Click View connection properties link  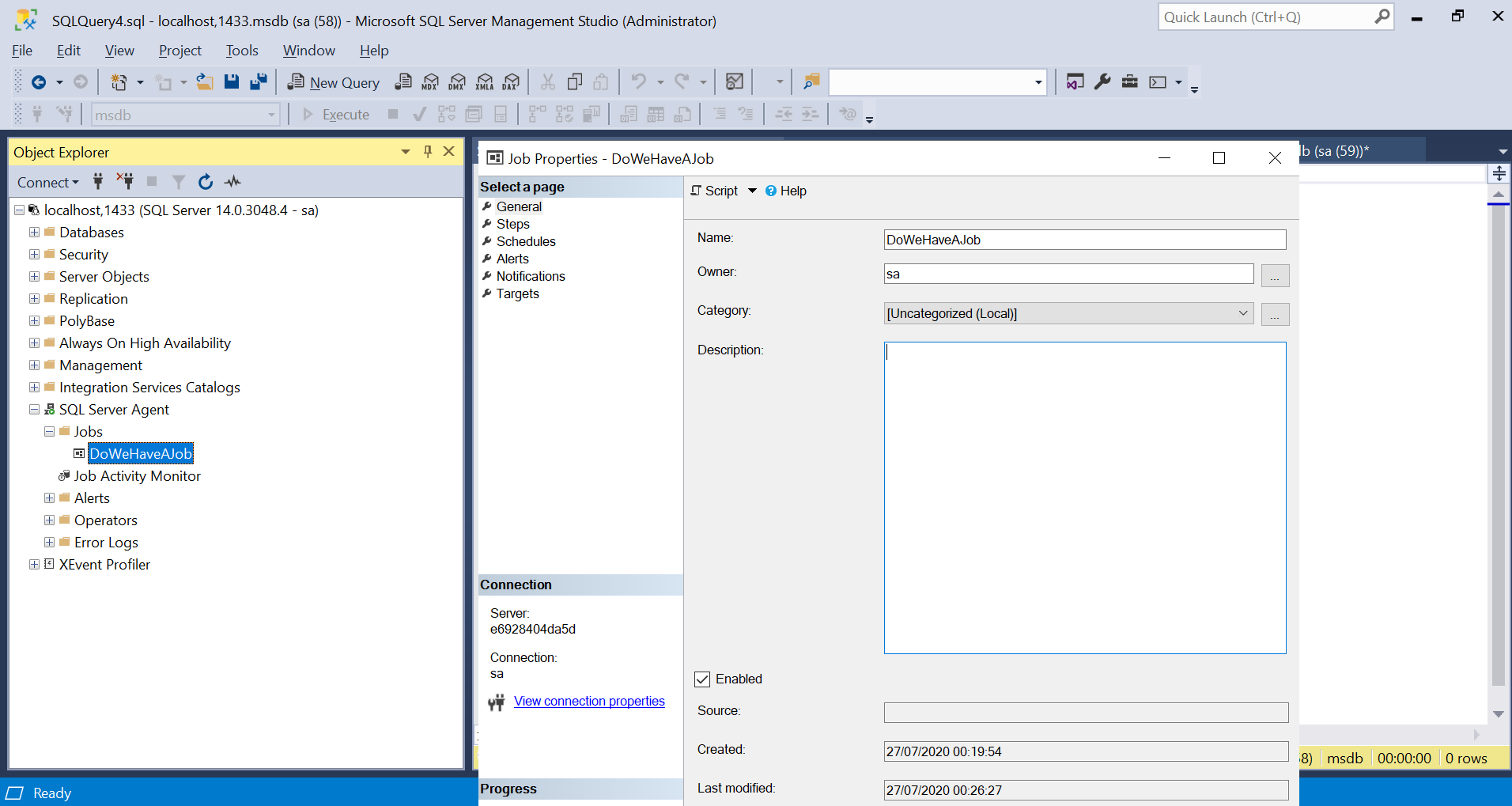(589, 701)
